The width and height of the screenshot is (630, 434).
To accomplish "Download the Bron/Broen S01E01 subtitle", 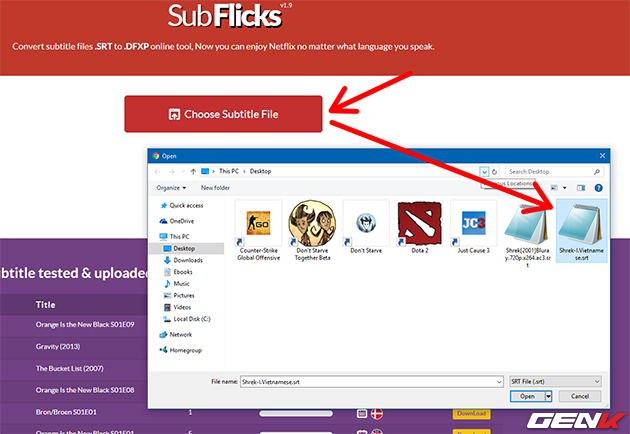I will tap(471, 414).
